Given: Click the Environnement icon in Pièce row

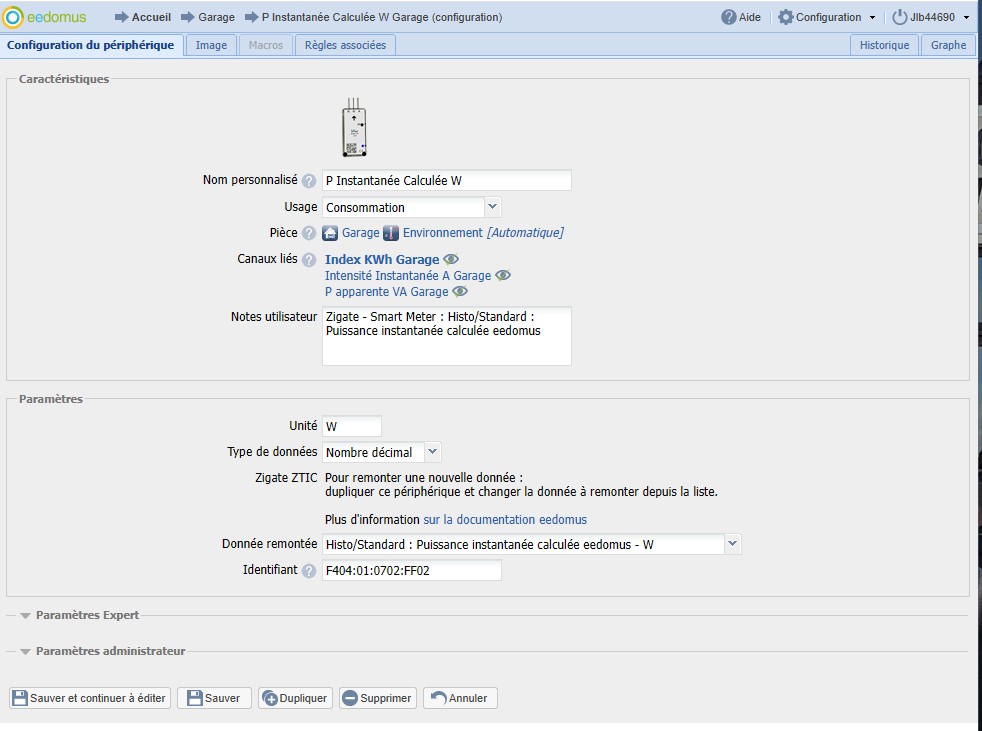Looking at the screenshot, I should click(x=392, y=233).
